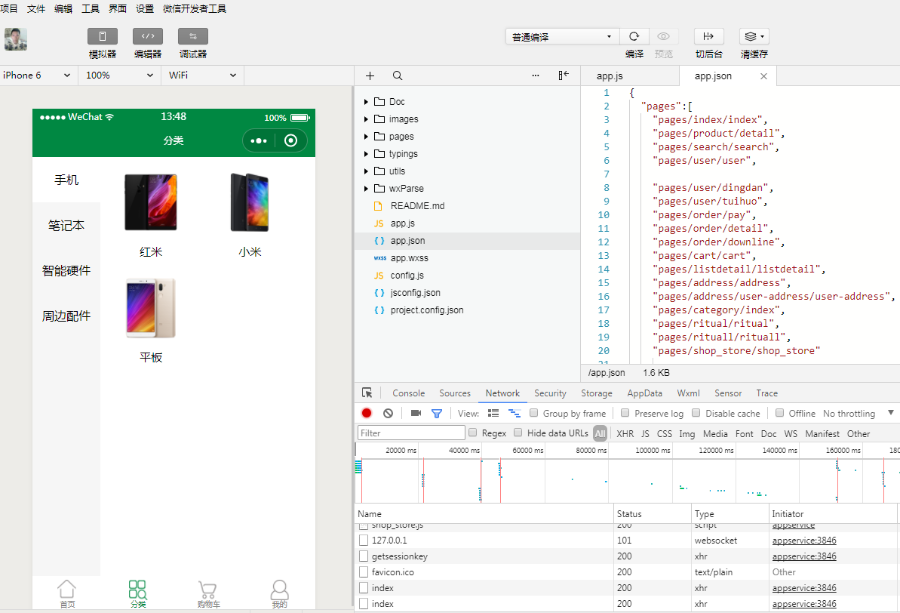Enable the Preserve log checkbox
The width and height of the screenshot is (900, 613).
coord(625,413)
